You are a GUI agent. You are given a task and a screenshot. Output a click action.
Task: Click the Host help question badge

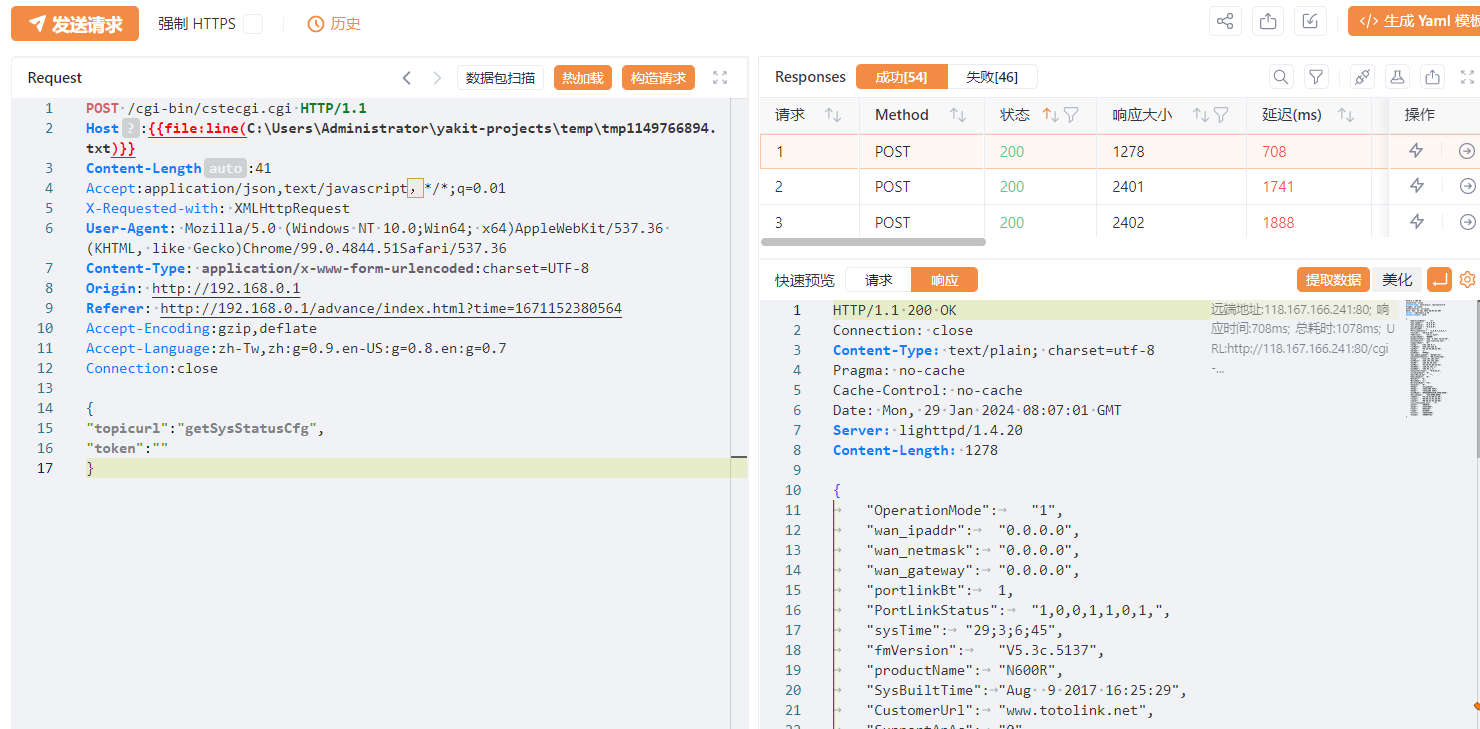[x=133, y=128]
